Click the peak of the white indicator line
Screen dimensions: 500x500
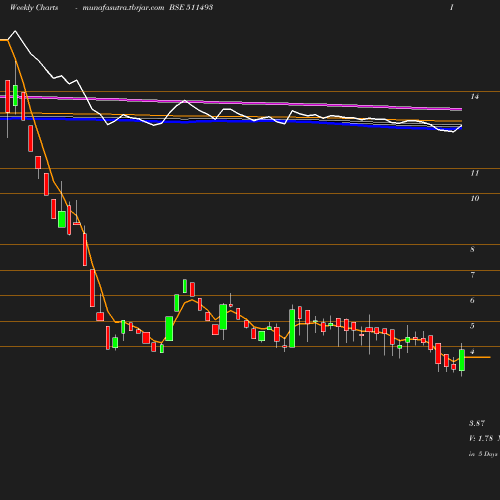click(15, 31)
